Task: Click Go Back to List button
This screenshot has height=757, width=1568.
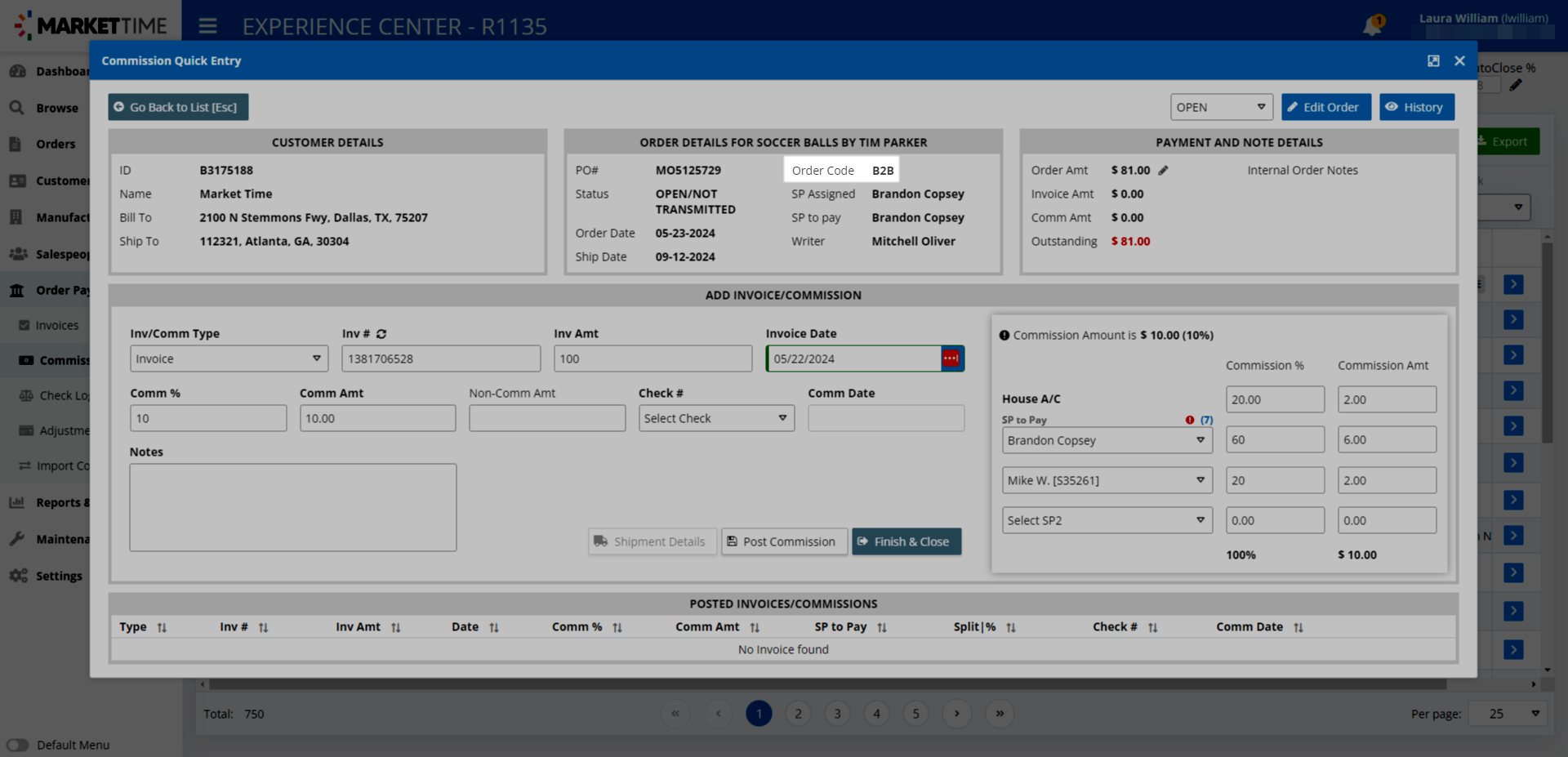Action: 178,107
